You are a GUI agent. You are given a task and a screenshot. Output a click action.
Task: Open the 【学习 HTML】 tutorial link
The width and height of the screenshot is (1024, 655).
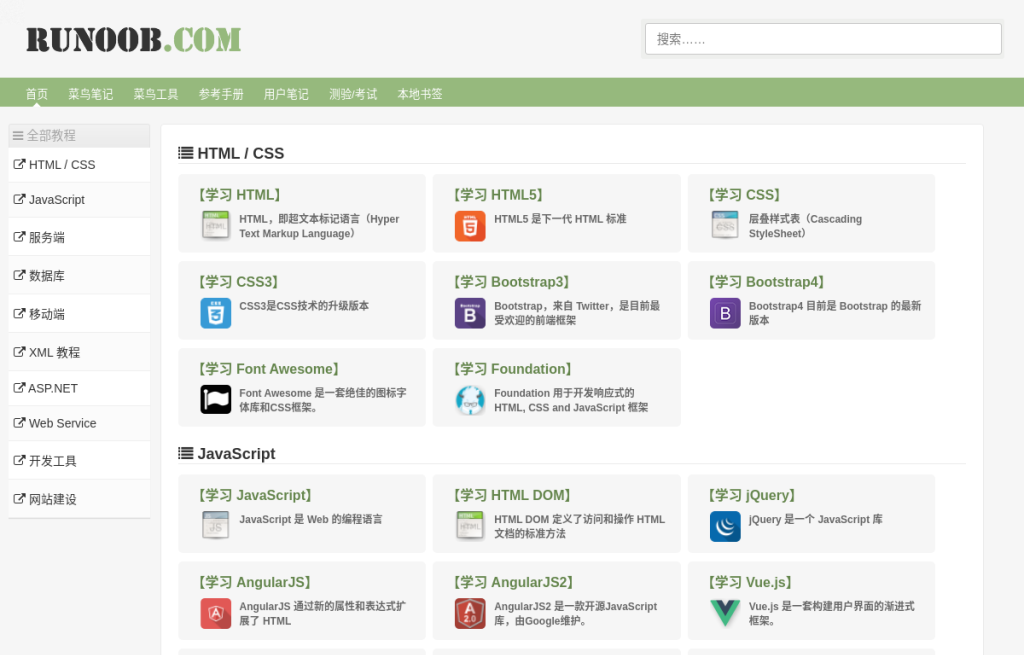coord(239,195)
